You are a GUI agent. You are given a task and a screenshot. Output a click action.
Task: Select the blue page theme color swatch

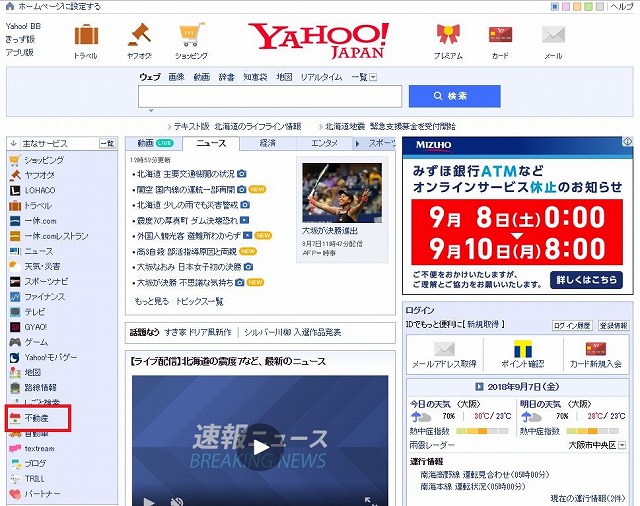pyautogui.click(x=555, y=6)
